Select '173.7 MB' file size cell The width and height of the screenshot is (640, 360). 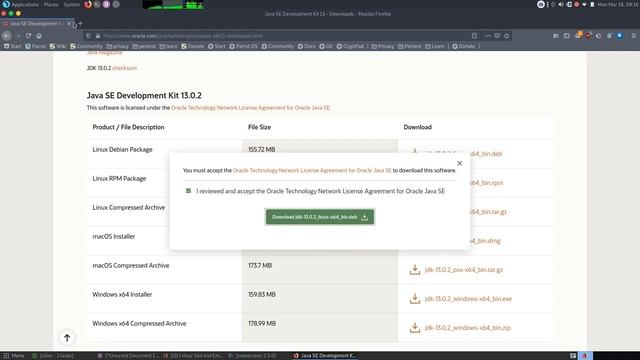[x=260, y=265]
